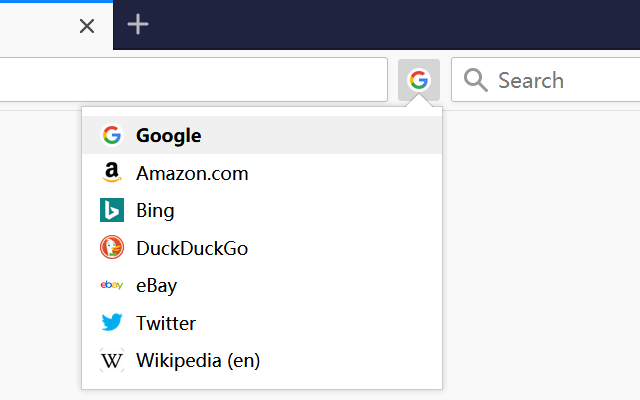The height and width of the screenshot is (400, 640).
Task: Click the Twitter bird icon
Action: coord(111,323)
